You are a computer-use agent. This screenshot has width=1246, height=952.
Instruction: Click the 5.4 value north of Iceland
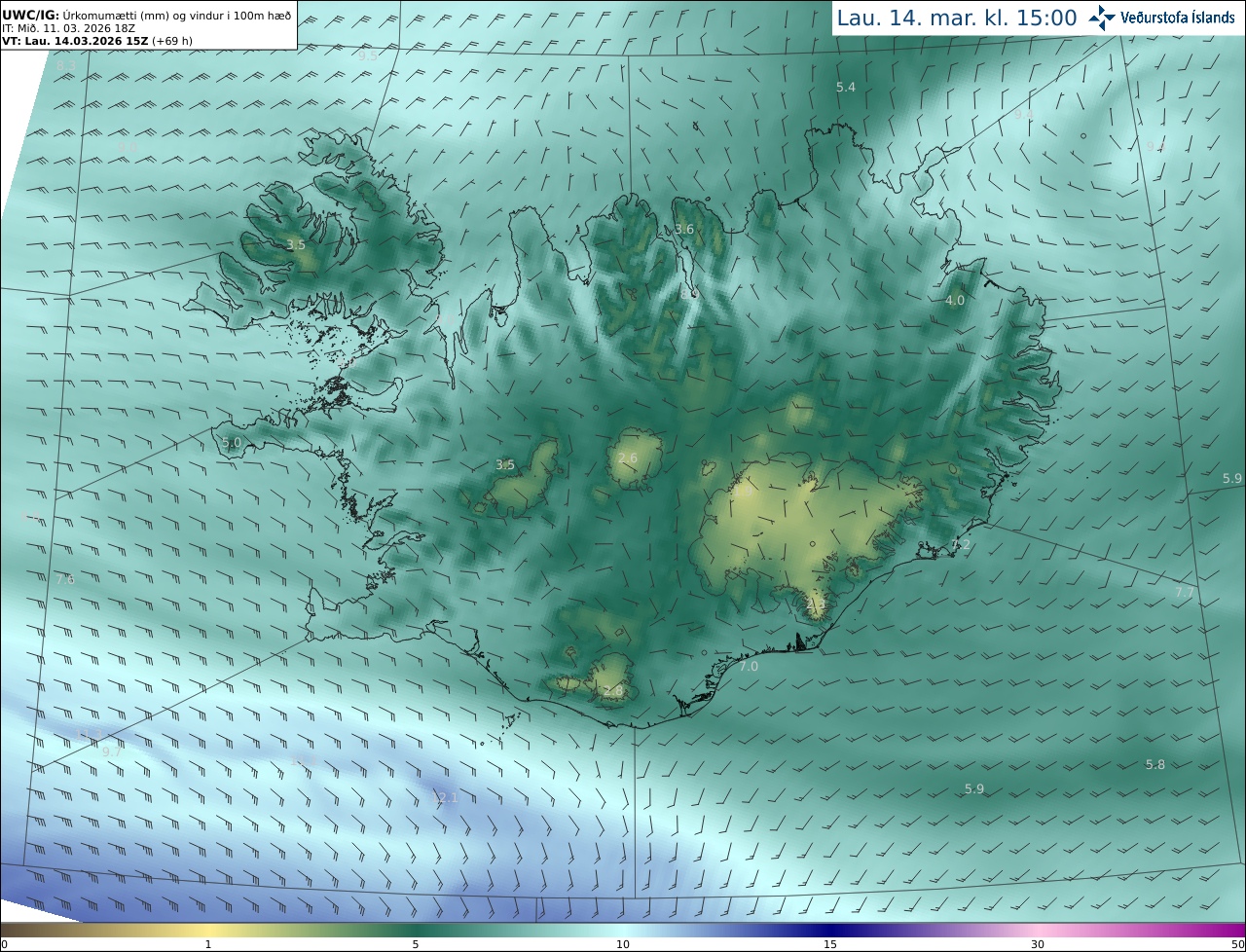846,87
